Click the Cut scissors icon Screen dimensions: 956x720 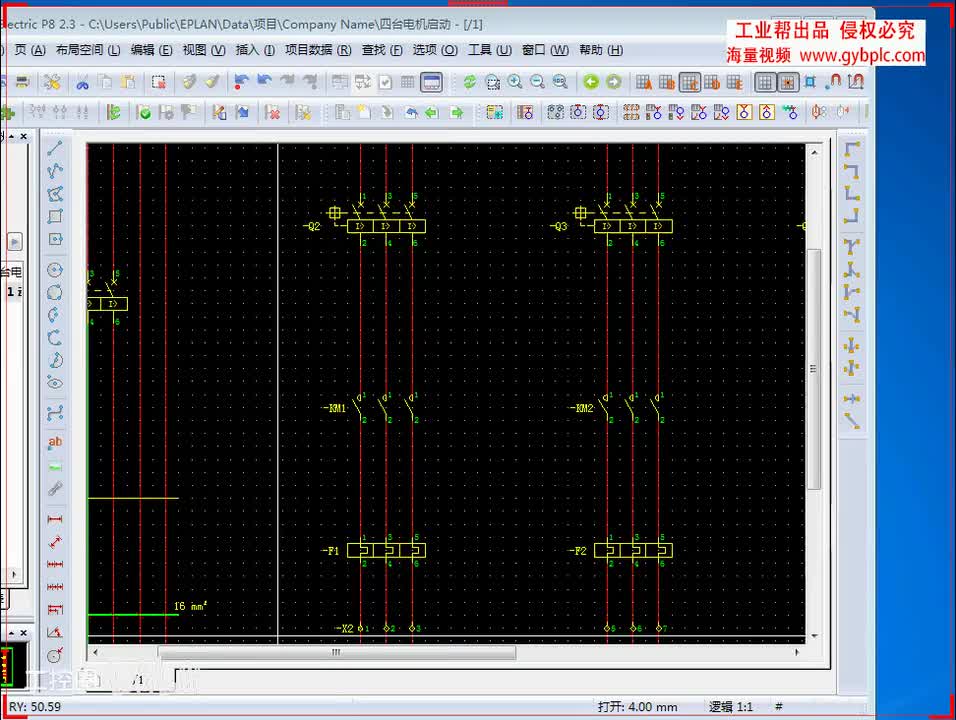(82, 82)
